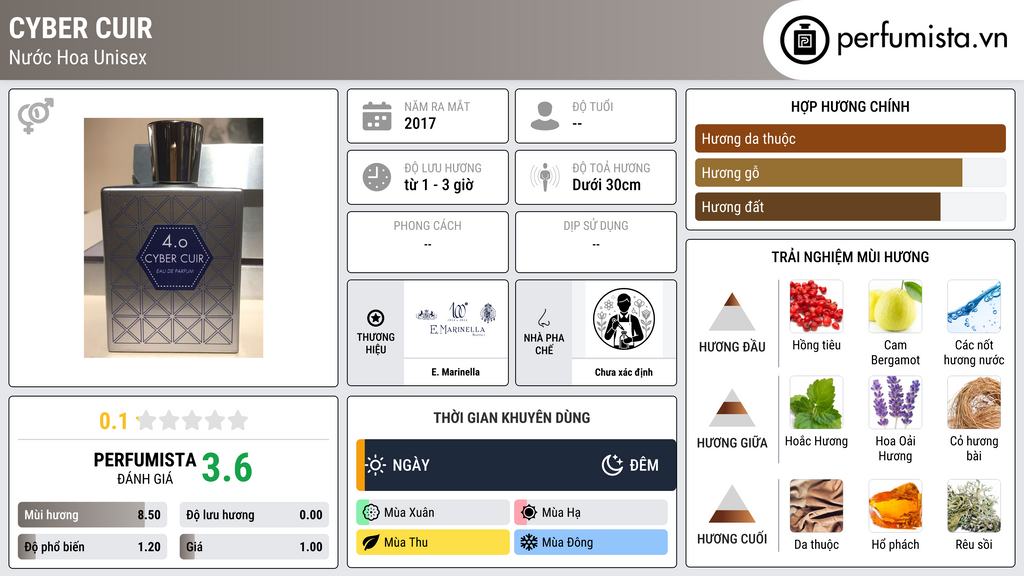
Task: Select the Mùa Xuân season button
Action: pyautogui.click(x=433, y=512)
